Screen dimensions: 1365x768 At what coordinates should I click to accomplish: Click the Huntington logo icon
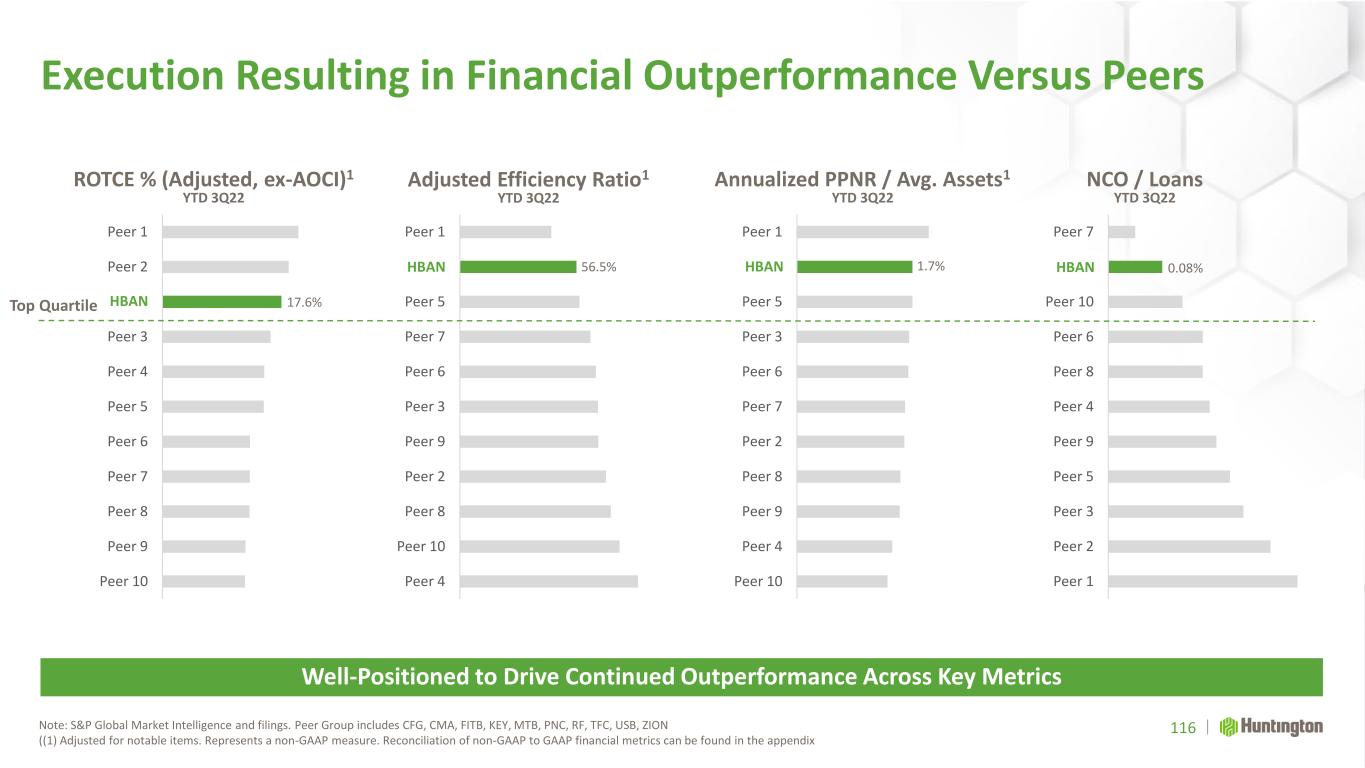[1228, 726]
